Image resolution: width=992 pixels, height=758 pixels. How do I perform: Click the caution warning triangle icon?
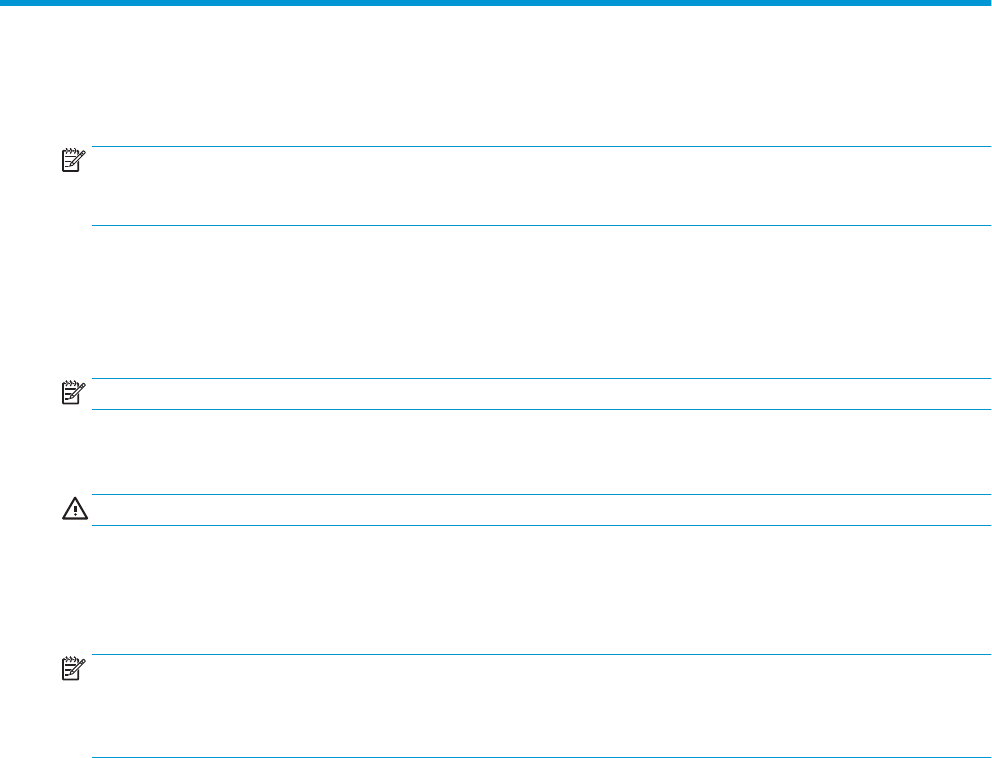(76, 508)
